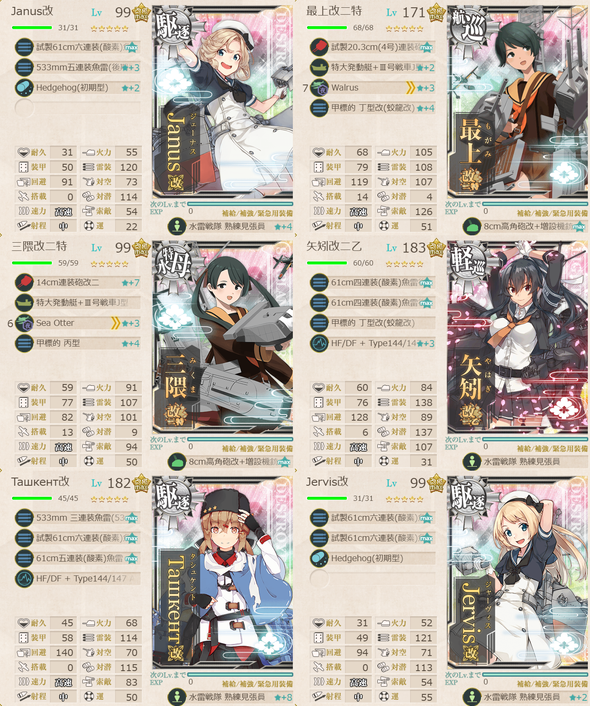Click the Sea Otter seaplane icon on 三隈改二特
The image size is (590, 706).
[24, 323]
